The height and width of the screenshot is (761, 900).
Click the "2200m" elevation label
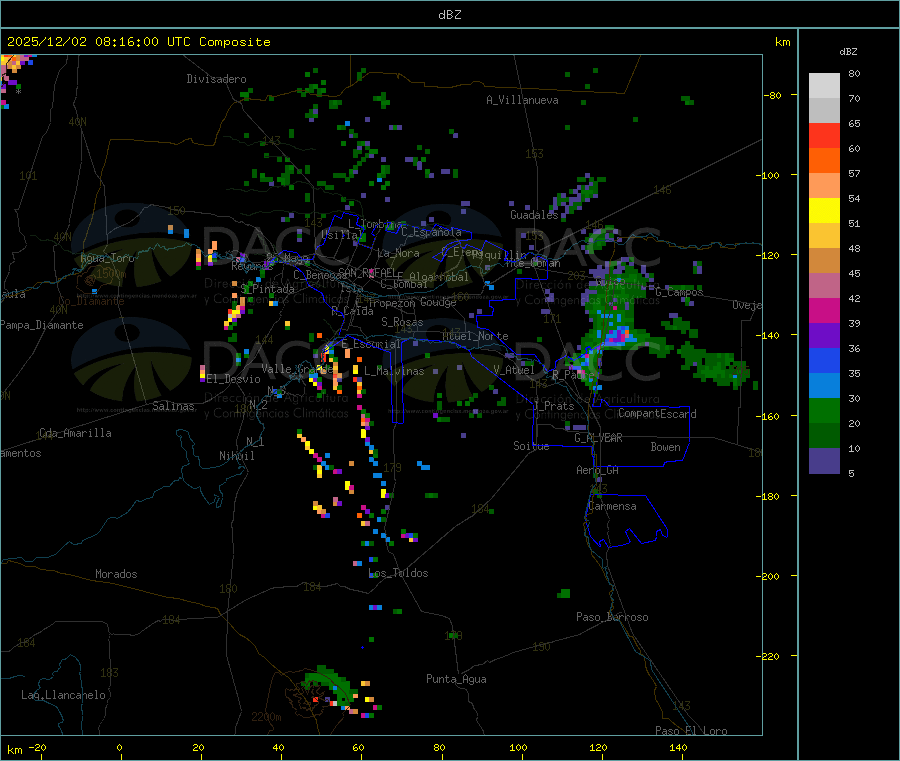point(266,717)
